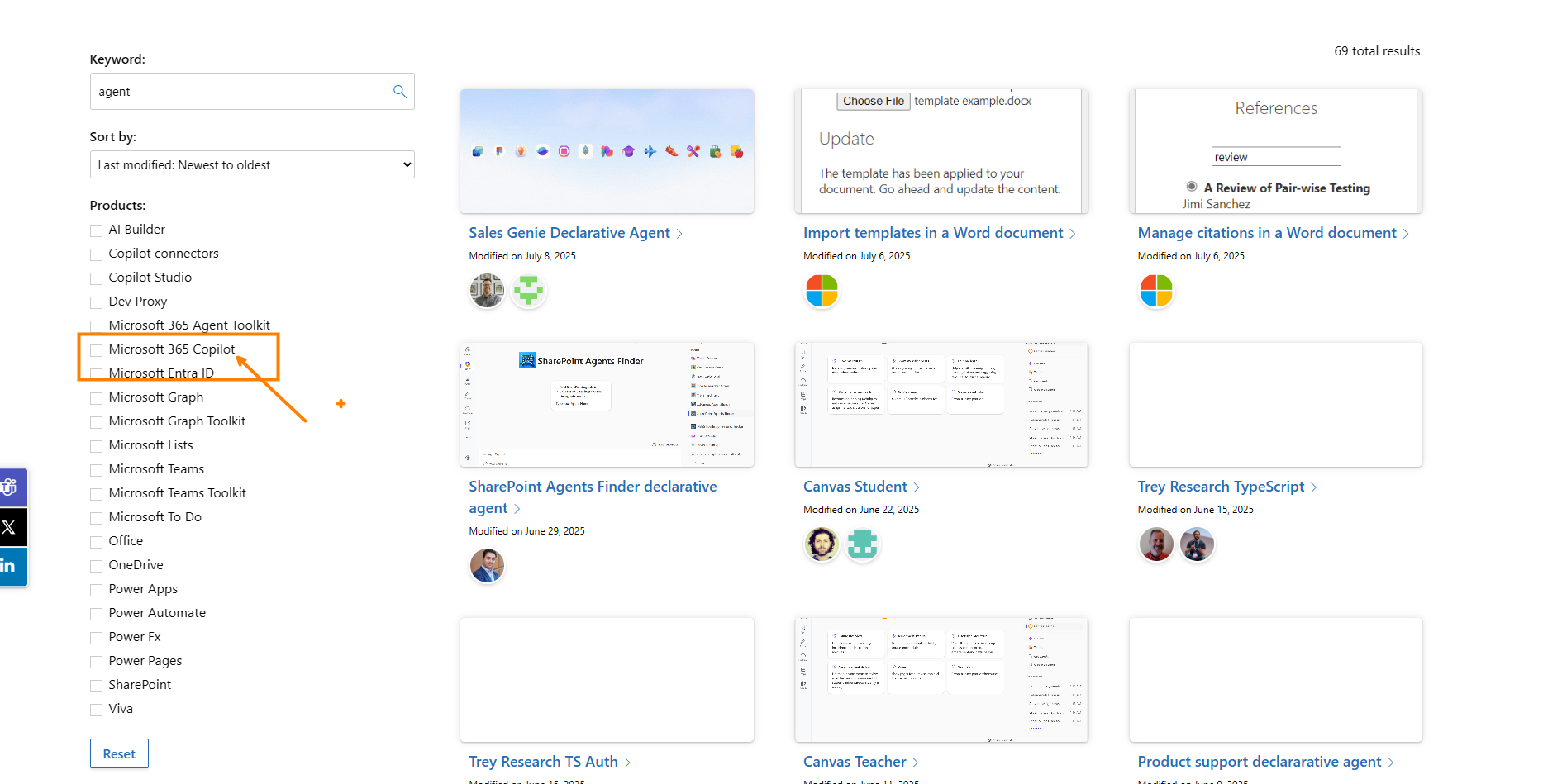Click chevron next to Canvas Teacher title

click(x=915, y=763)
